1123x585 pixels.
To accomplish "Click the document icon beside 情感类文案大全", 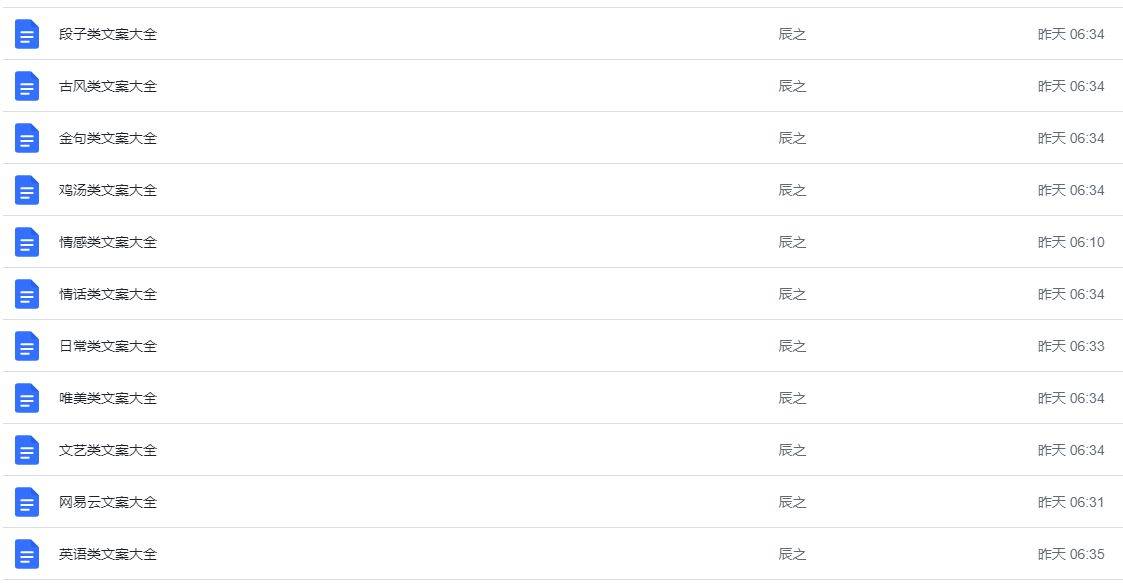I will (x=27, y=242).
